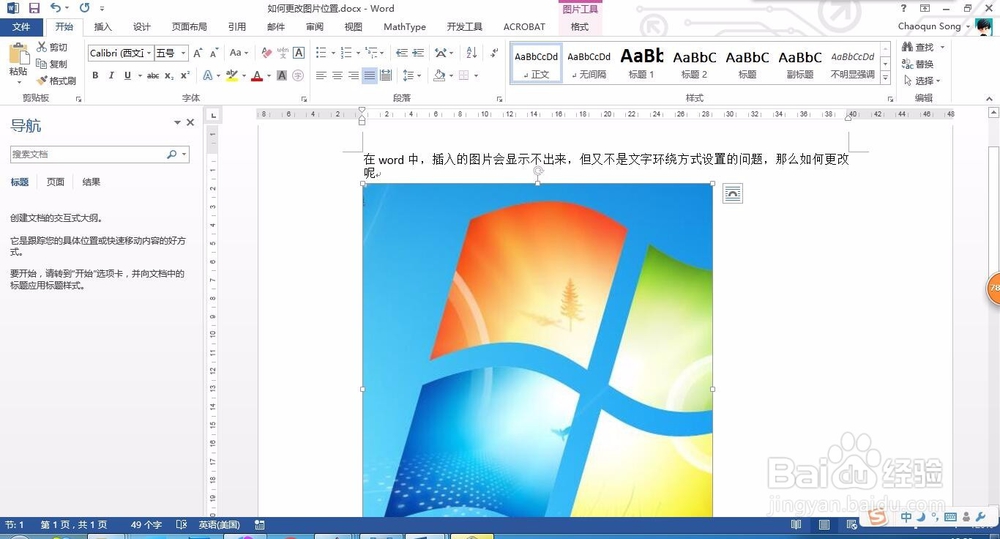The height and width of the screenshot is (539, 1000).
Task: Open layout options icon beside picture
Action: click(x=733, y=193)
